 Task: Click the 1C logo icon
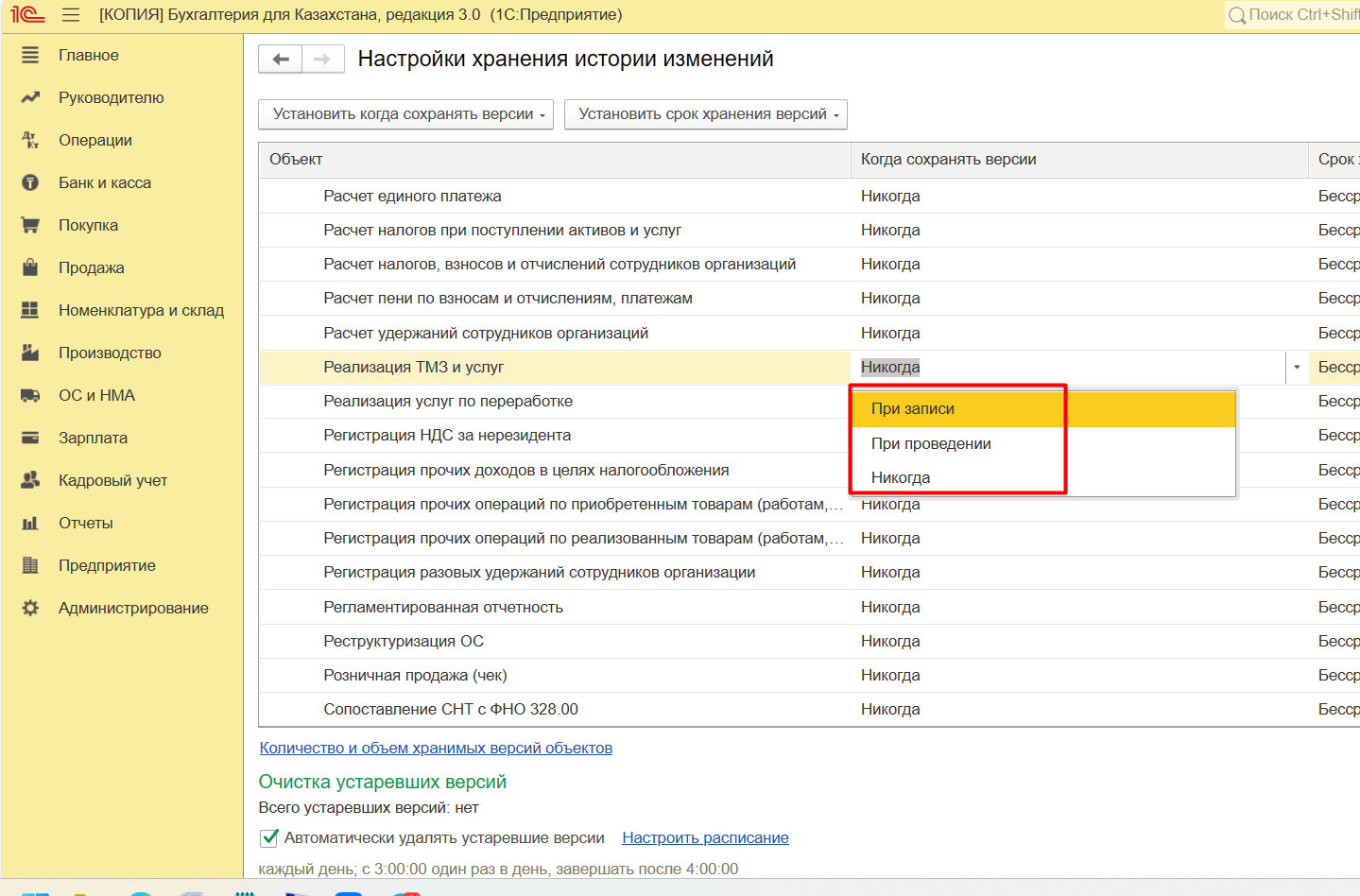(28, 15)
